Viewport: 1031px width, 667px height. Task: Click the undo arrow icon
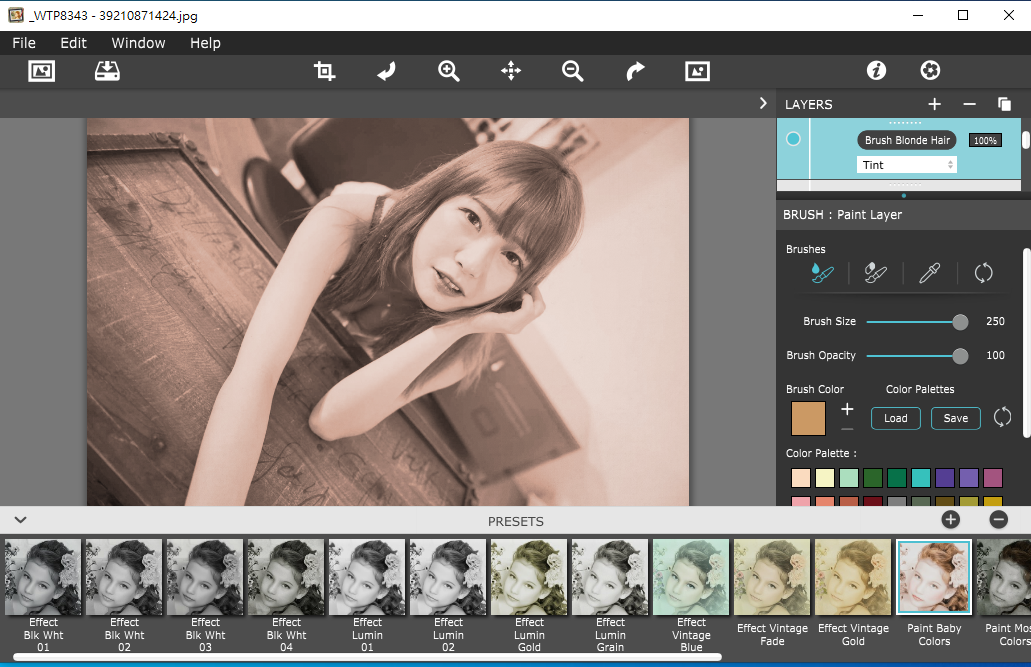point(386,71)
